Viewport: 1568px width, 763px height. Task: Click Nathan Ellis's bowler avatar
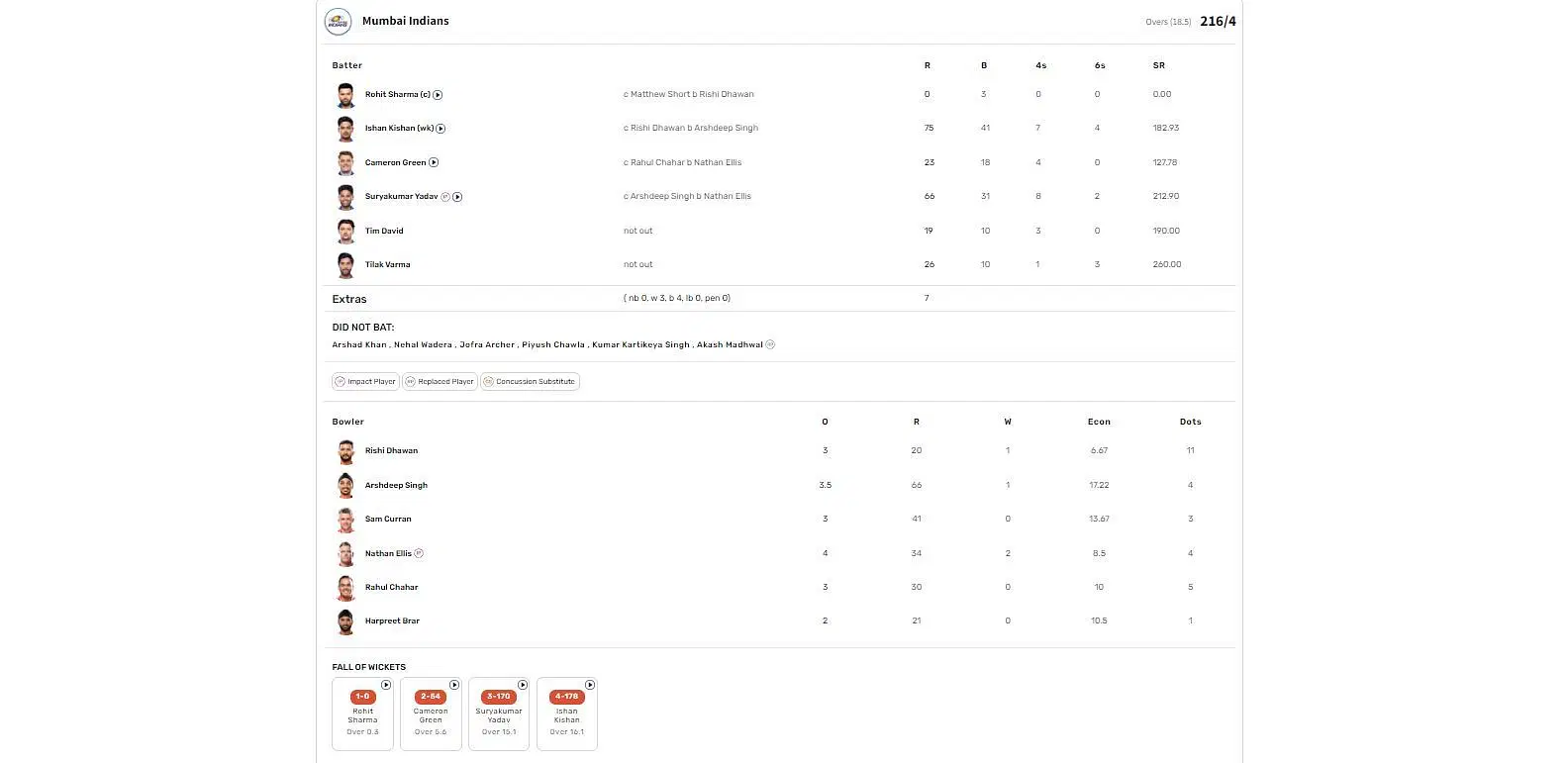(x=345, y=553)
